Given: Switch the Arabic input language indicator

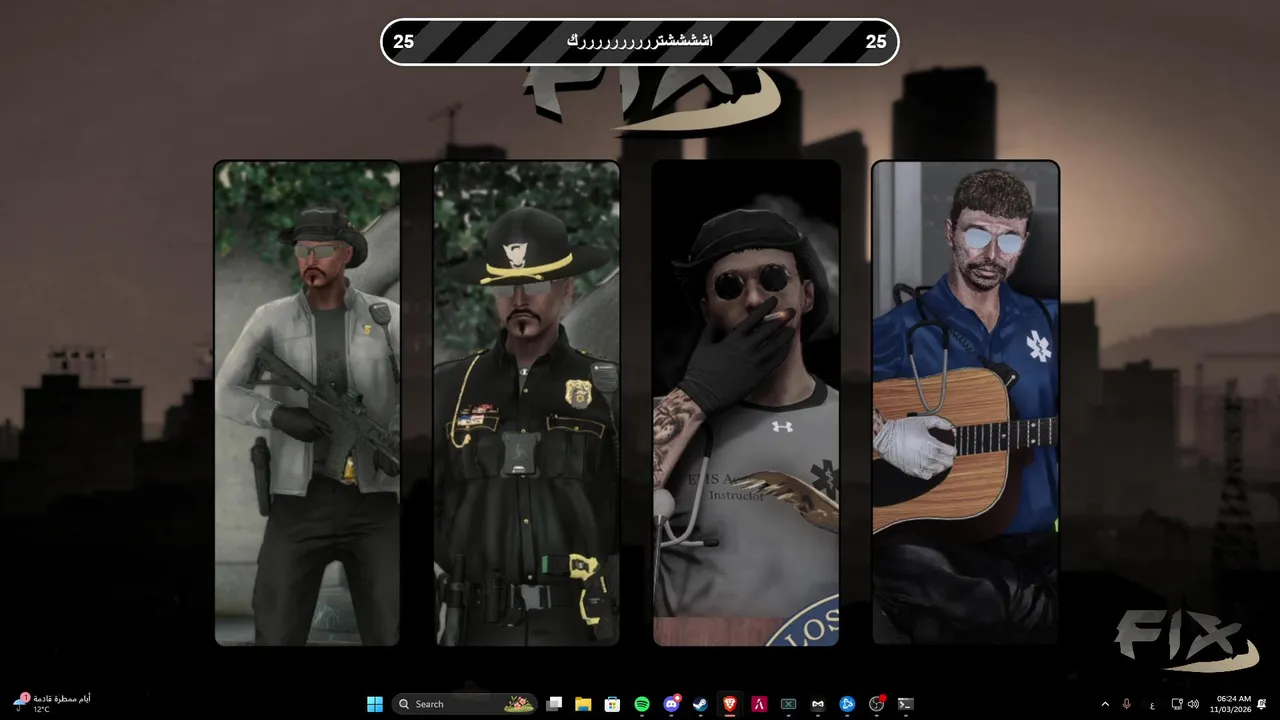Looking at the screenshot, I should [x=1152, y=705].
